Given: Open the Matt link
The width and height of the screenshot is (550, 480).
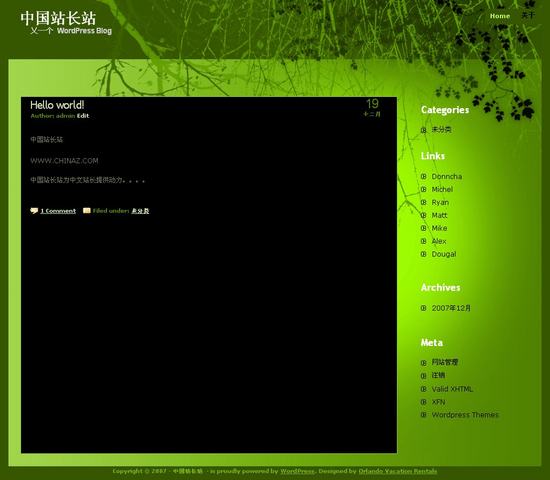Looking at the screenshot, I should [439, 215].
